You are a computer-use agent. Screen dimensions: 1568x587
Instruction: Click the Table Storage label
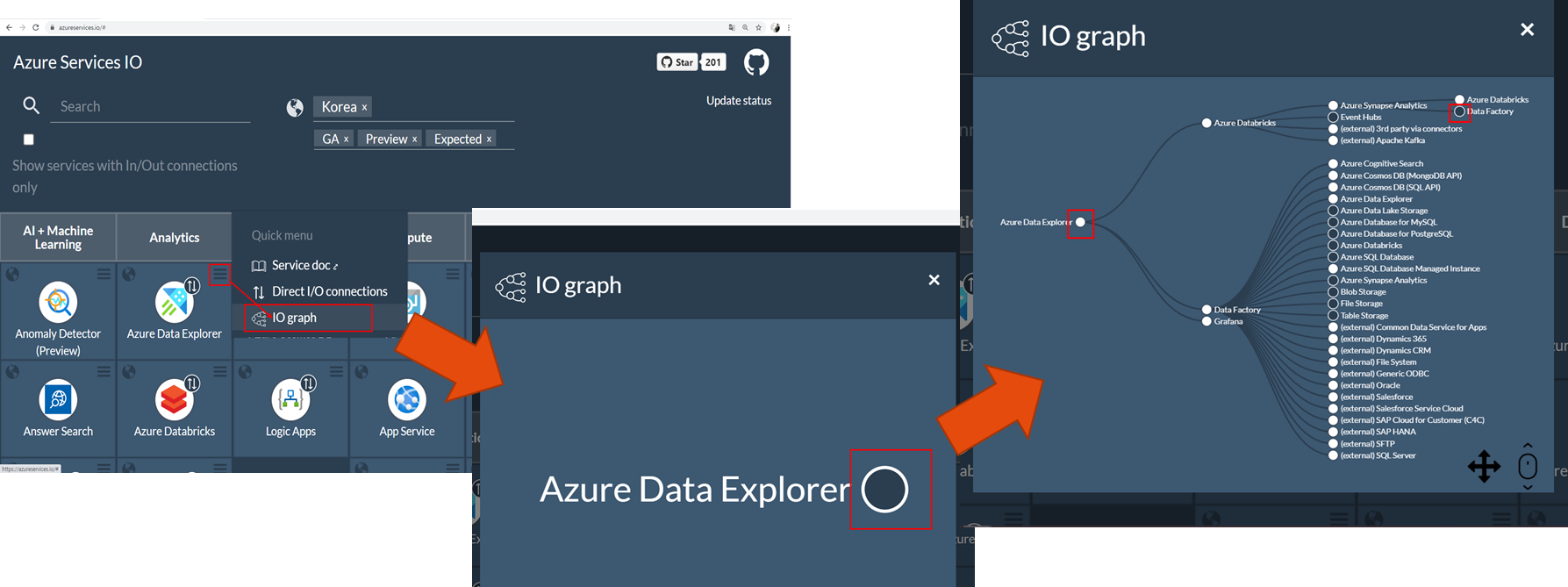[1364, 316]
